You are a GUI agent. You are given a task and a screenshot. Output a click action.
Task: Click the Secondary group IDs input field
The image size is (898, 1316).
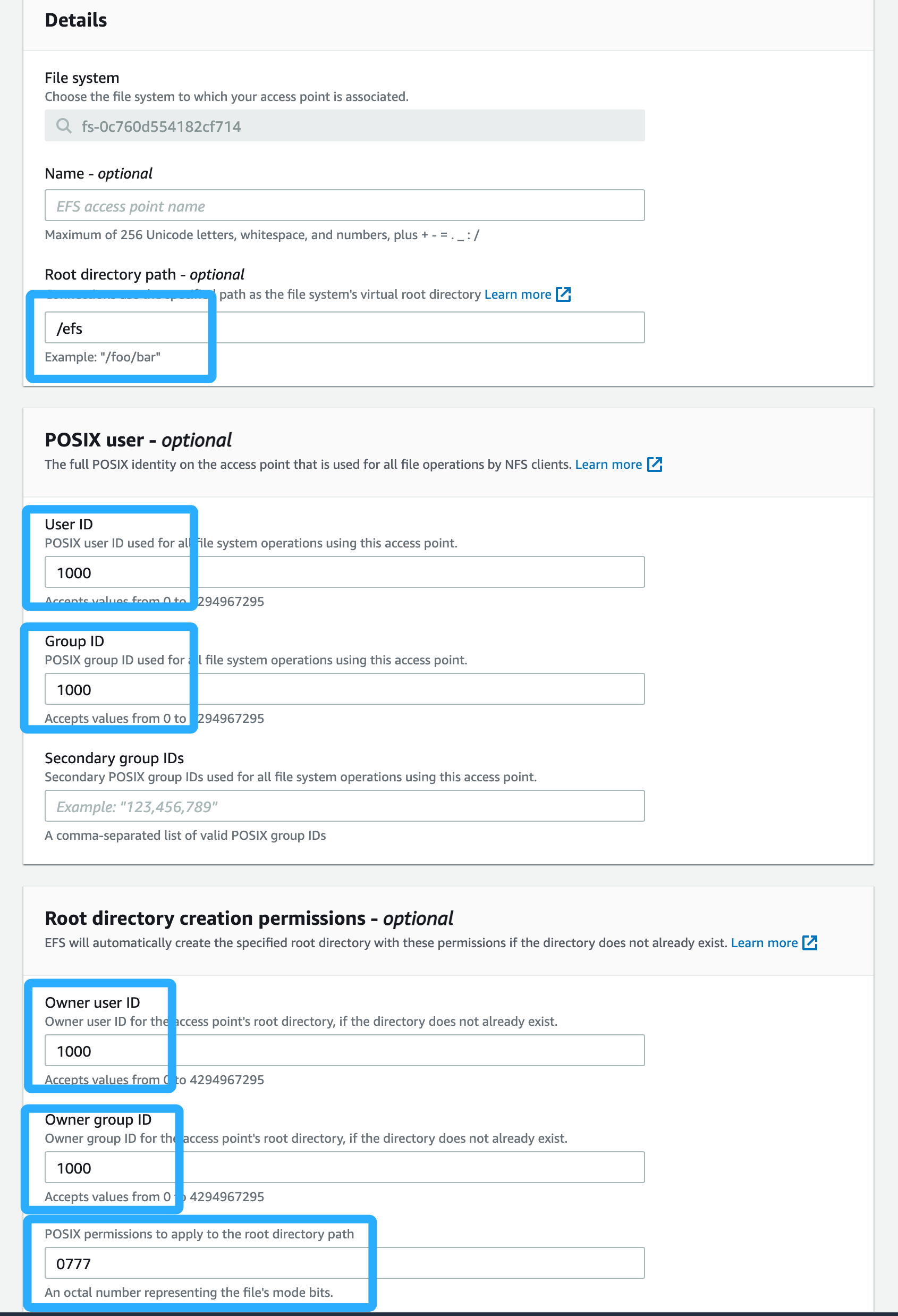[x=344, y=806]
